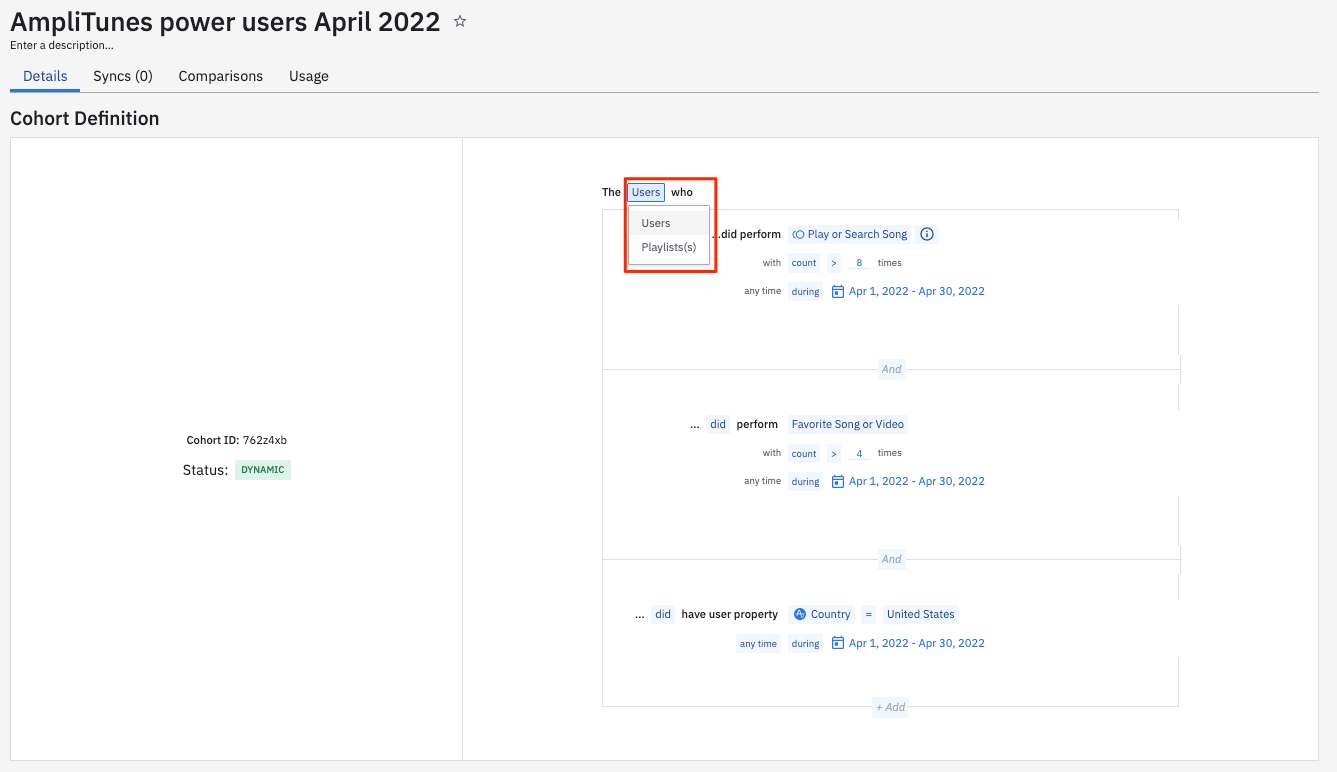Screen dimensions: 1337x772
Task: Toggle the did selector for Favorite Song
Action: click(x=718, y=424)
